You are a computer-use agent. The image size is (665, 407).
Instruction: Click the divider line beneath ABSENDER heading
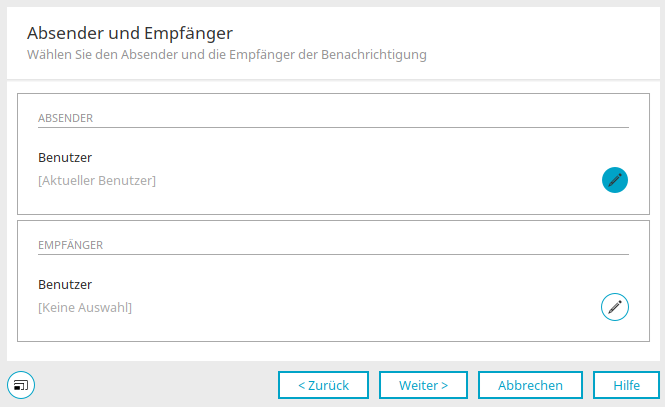333,127
